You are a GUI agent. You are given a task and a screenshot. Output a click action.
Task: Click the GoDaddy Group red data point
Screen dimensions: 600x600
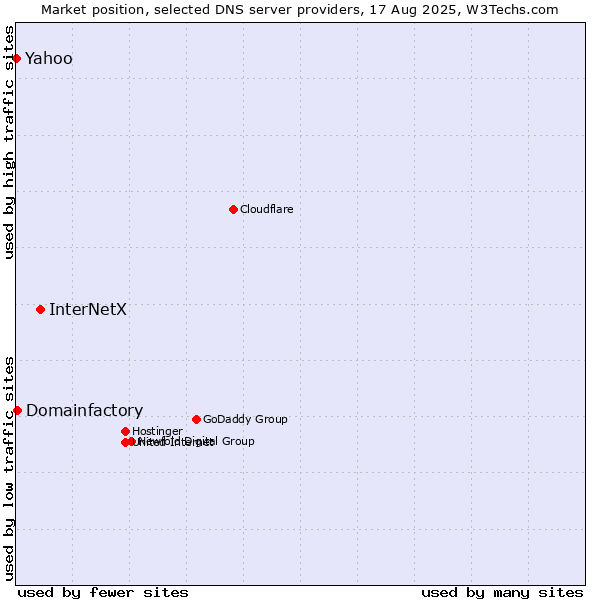pyautogui.click(x=196, y=419)
